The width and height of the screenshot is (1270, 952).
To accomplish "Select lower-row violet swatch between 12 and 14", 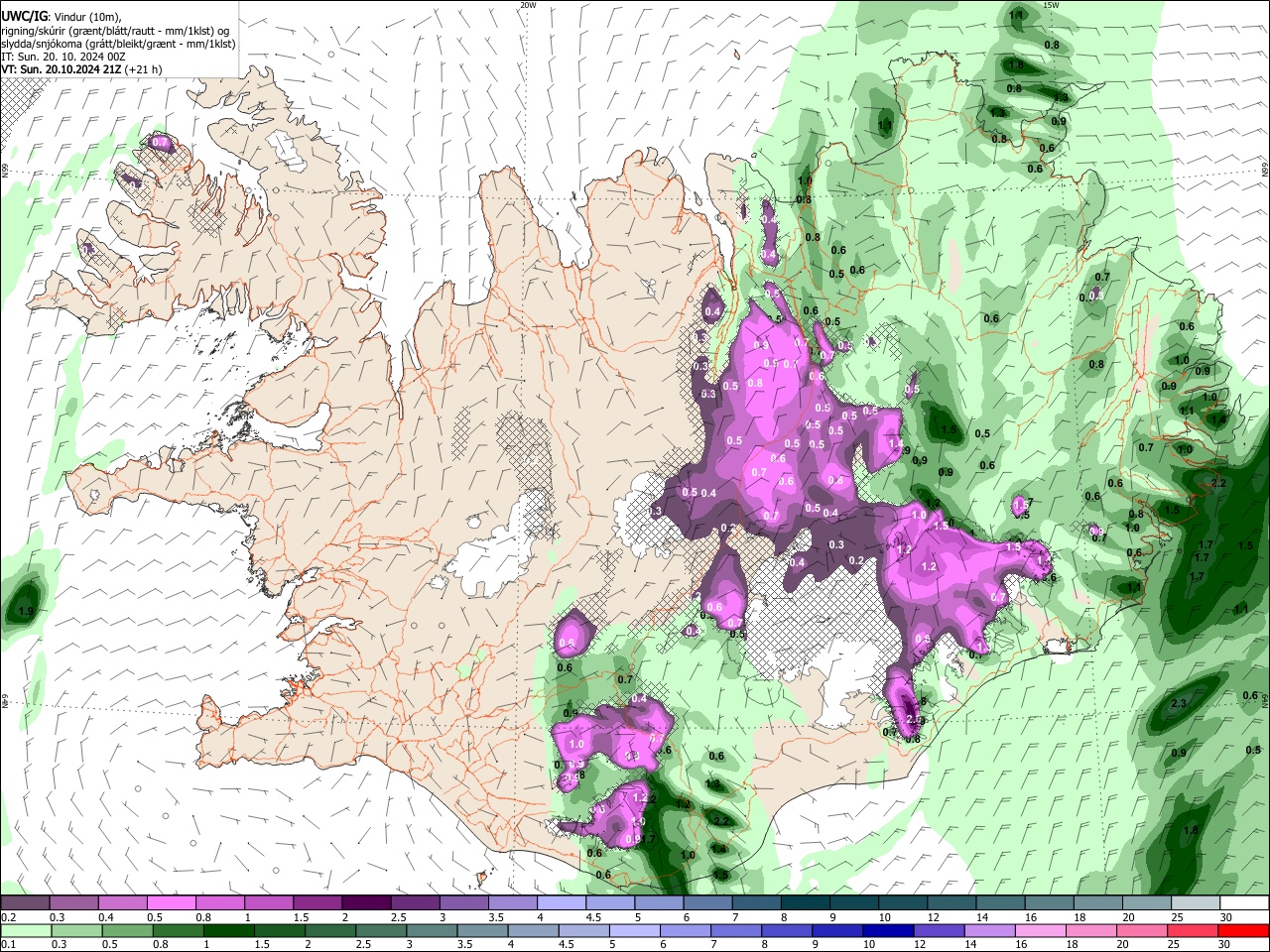I will click(939, 931).
